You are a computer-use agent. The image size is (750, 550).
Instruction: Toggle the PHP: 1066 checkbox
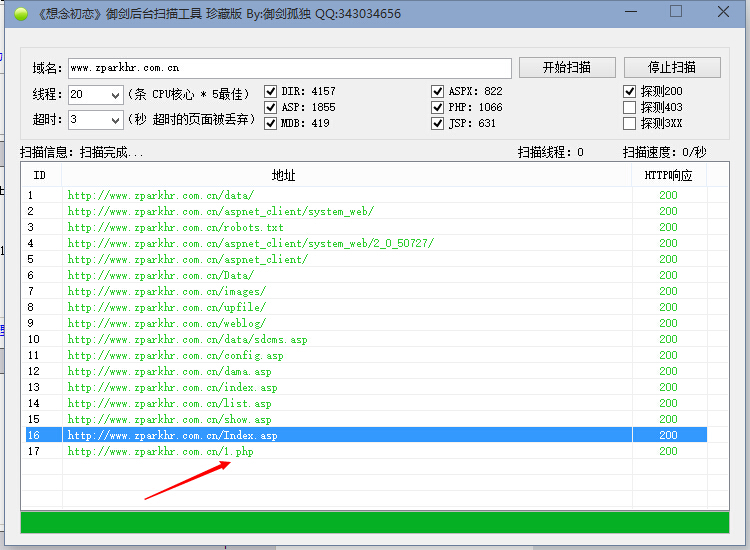[x=437, y=107]
